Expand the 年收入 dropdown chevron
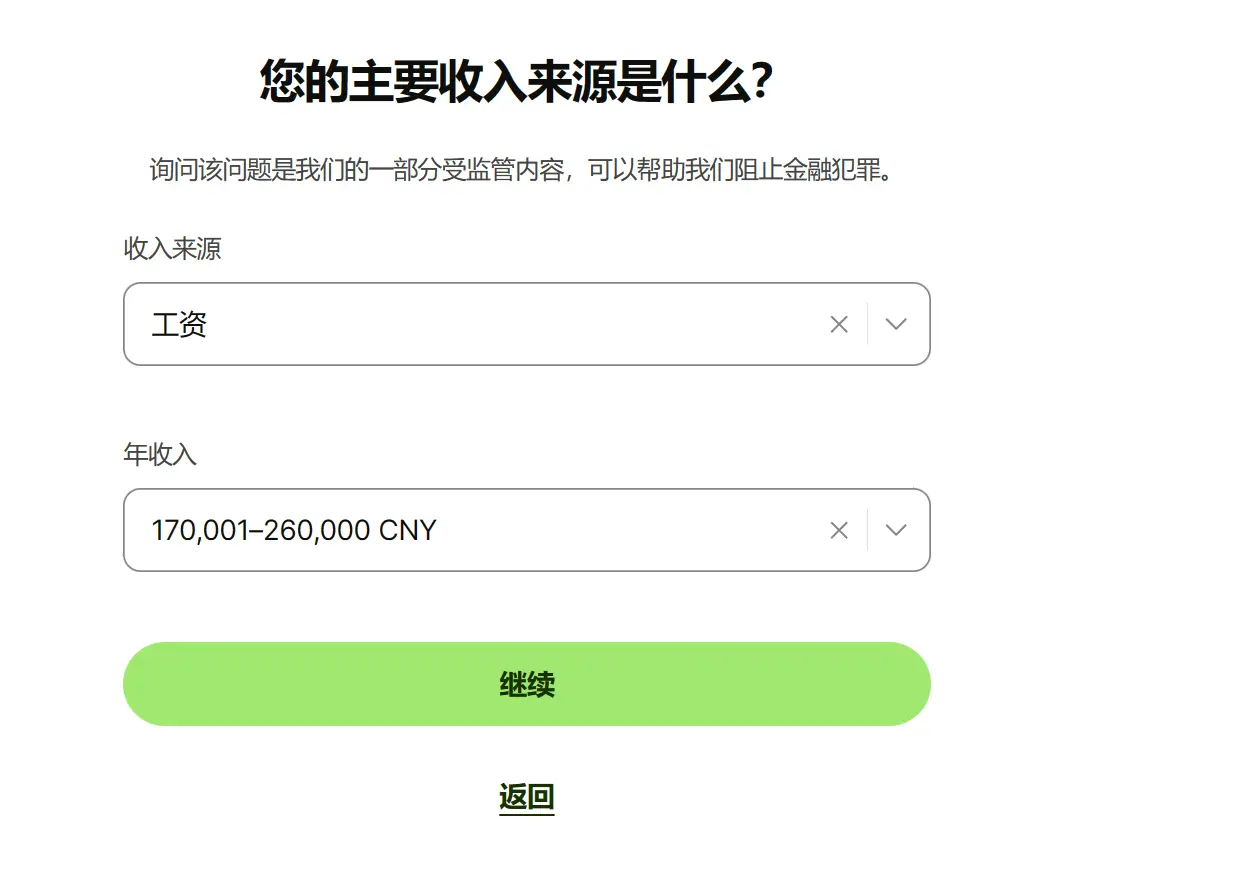The width and height of the screenshot is (1255, 871). click(896, 530)
